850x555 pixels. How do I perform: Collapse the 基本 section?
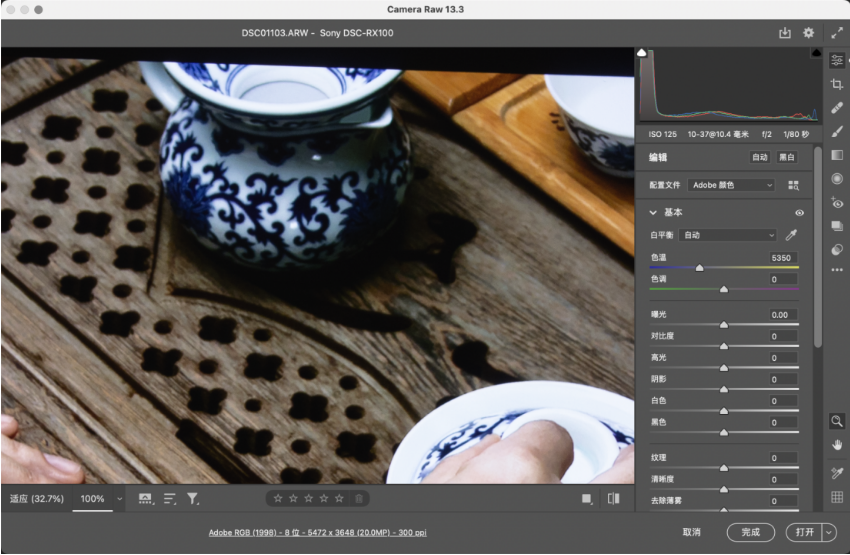click(653, 213)
